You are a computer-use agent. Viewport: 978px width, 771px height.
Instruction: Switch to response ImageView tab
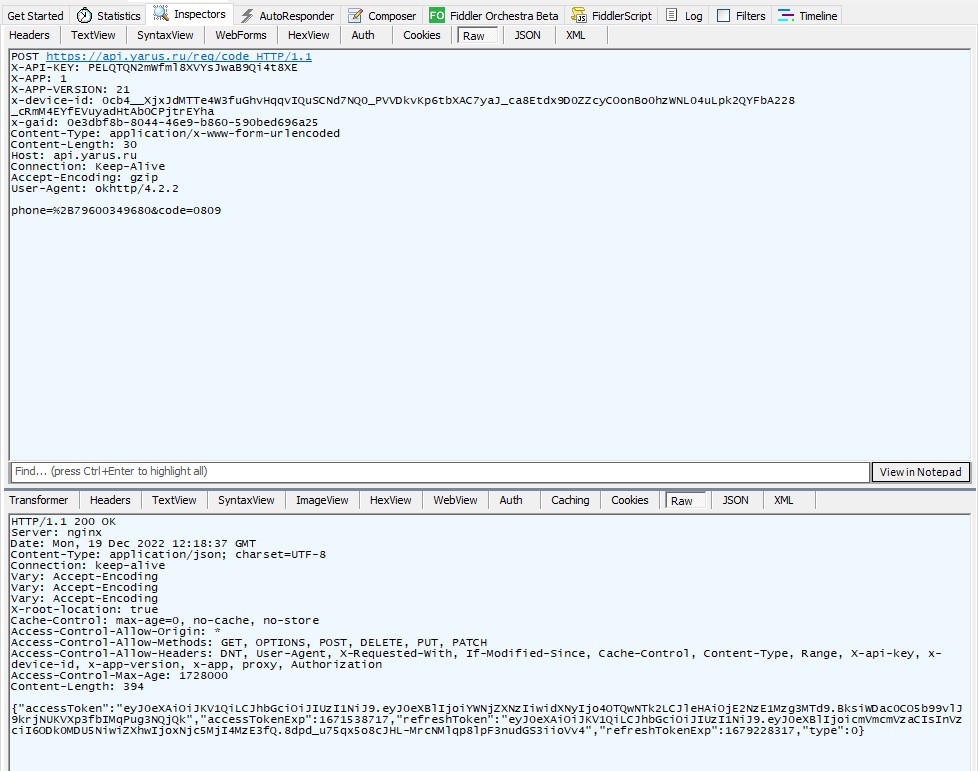(x=322, y=500)
